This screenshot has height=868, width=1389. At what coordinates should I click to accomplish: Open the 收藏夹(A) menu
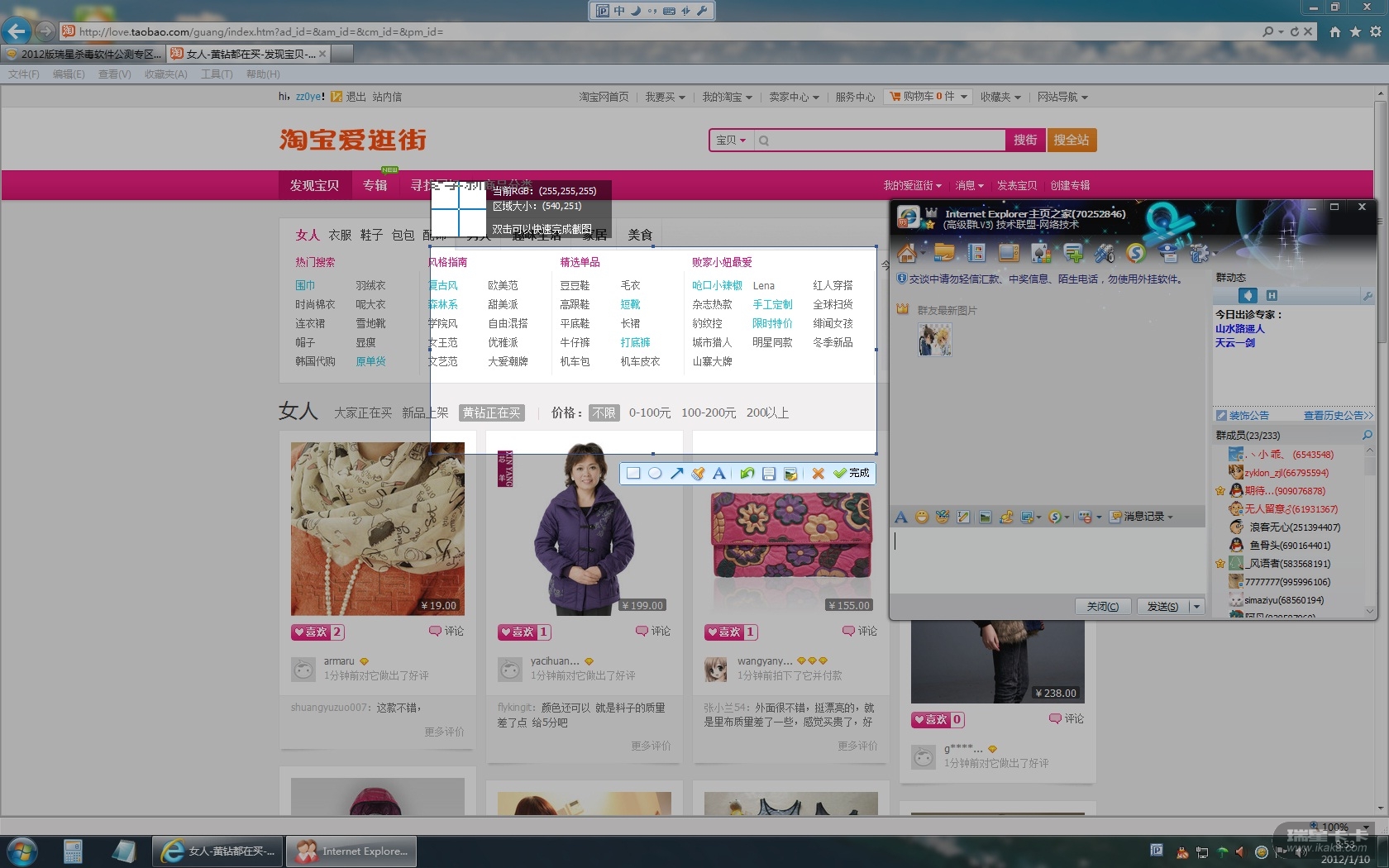point(166,74)
